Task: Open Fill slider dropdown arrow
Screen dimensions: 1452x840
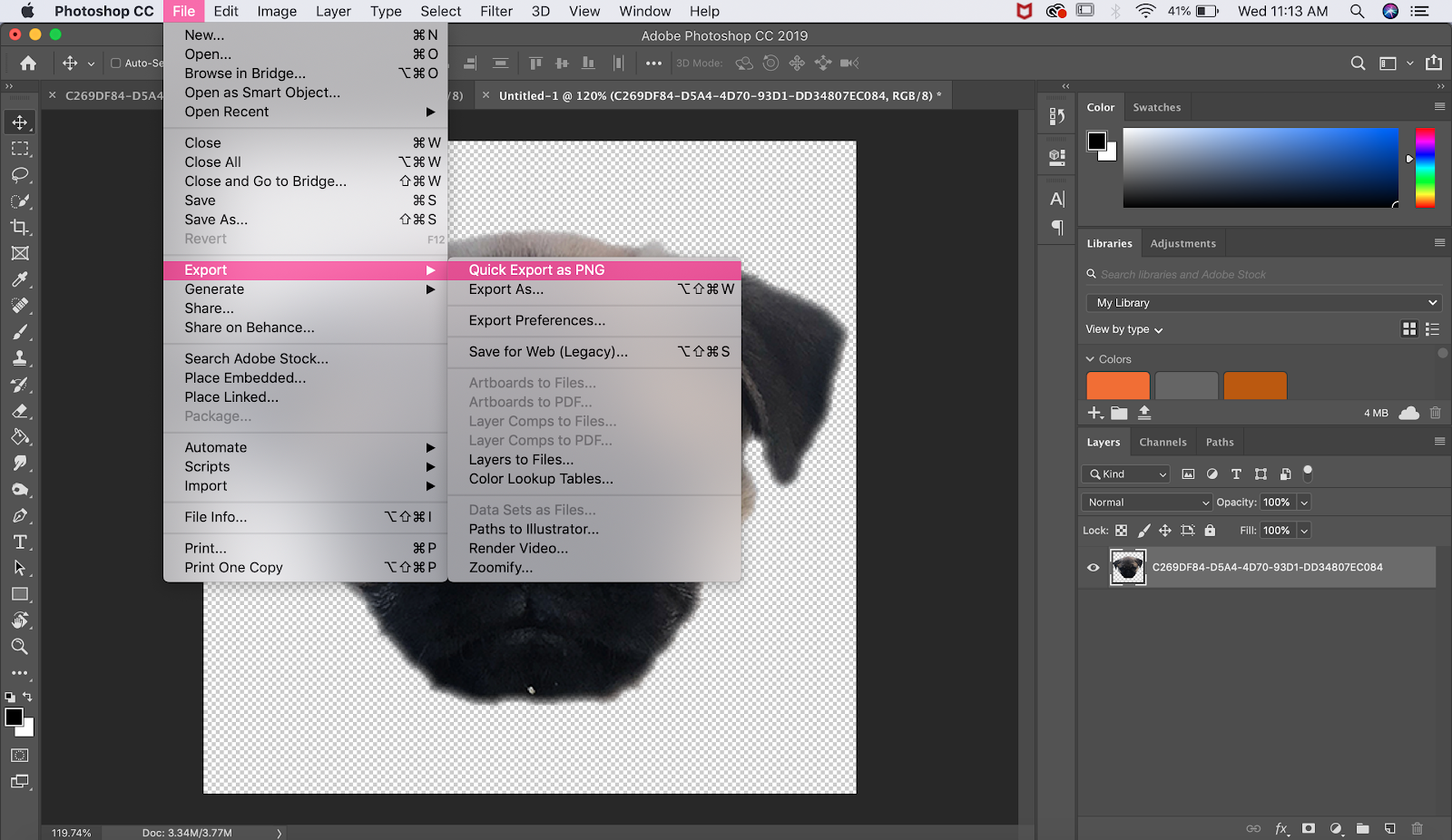Action: (1304, 531)
